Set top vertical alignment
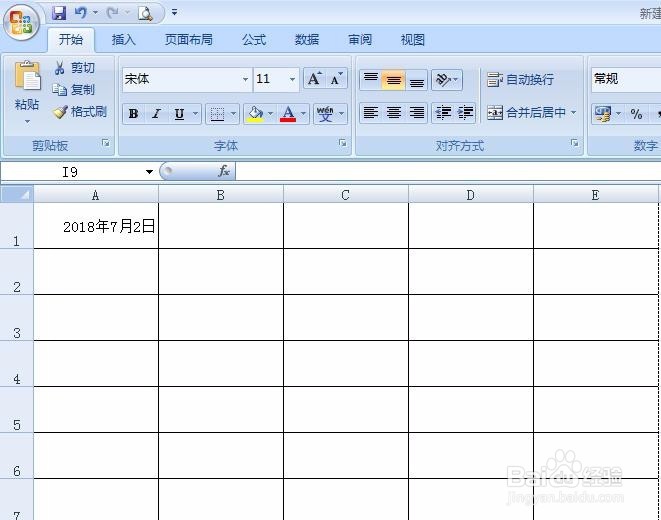661x520 pixels. [x=371, y=79]
